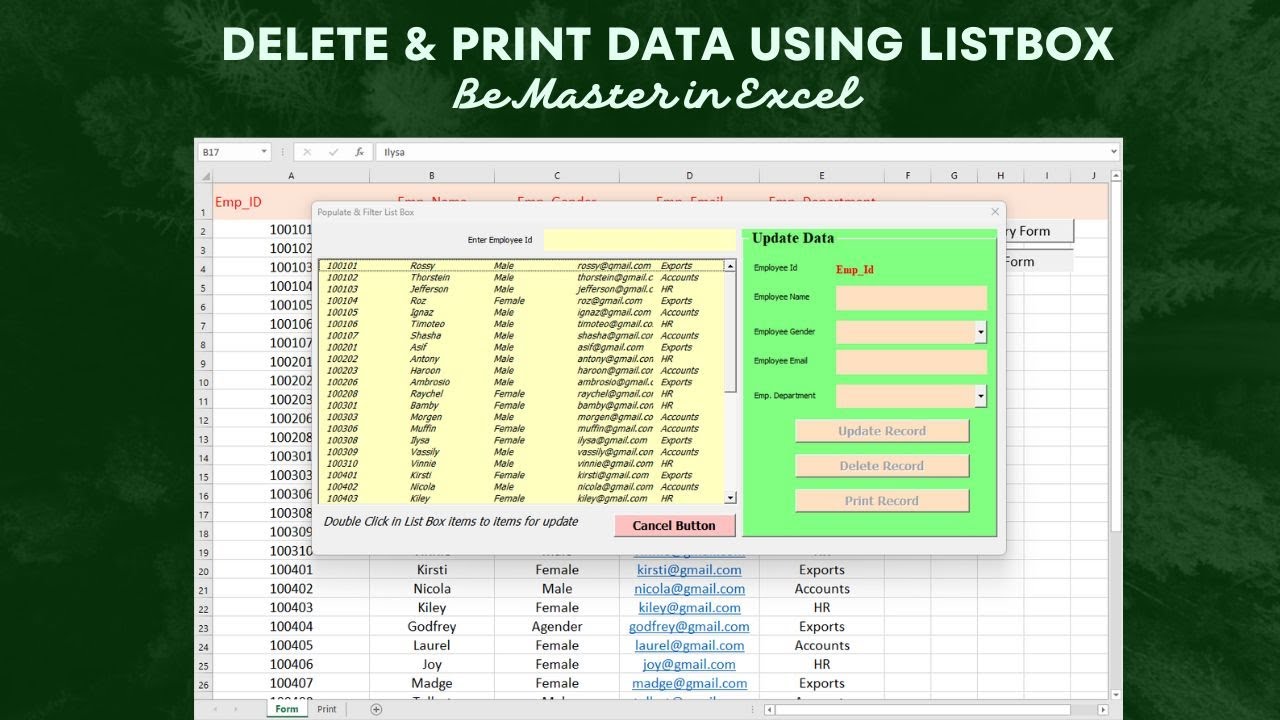
Task: Click the formula bar cancel X icon
Action: point(307,152)
